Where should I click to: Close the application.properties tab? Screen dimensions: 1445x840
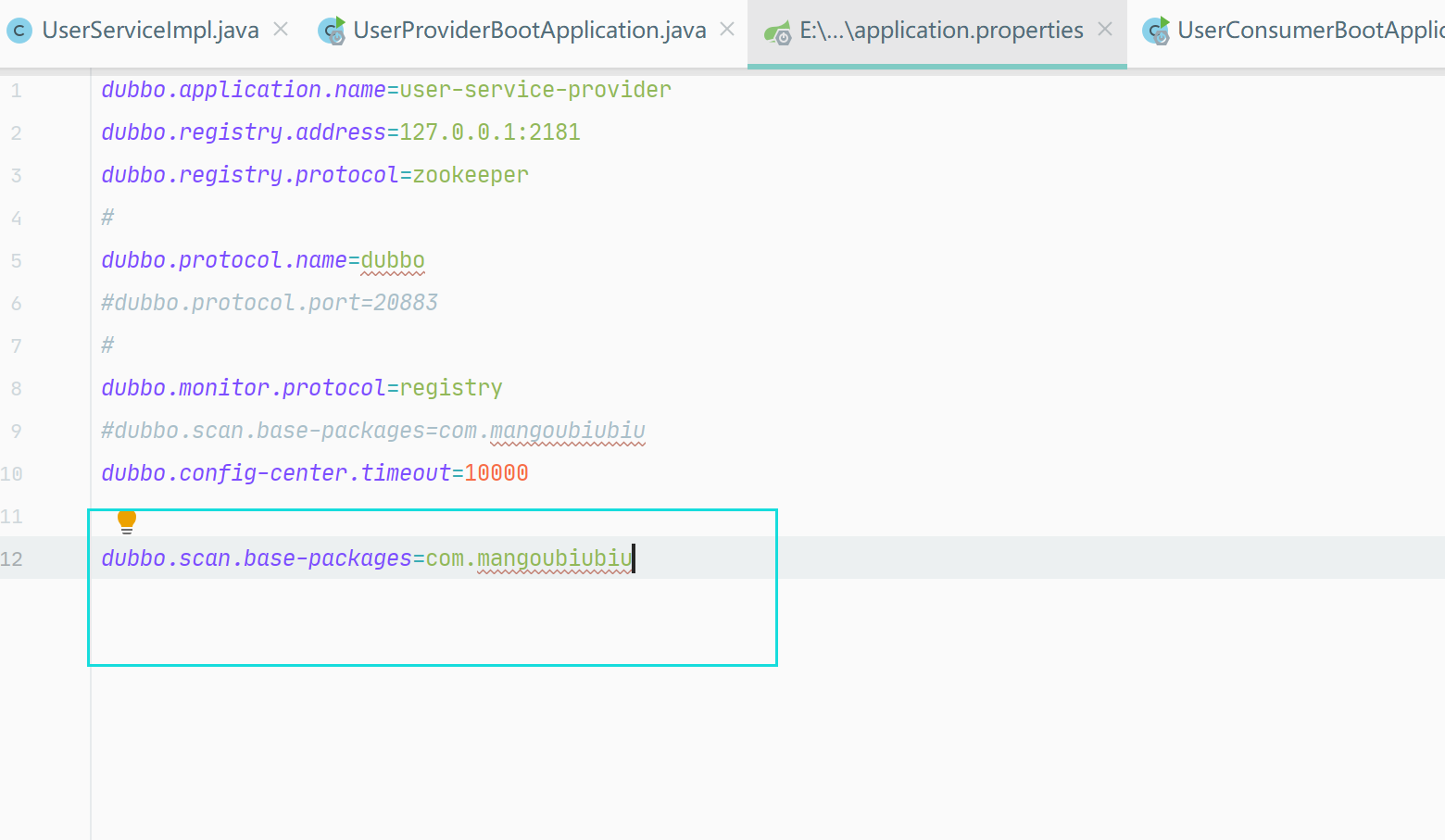1105,30
